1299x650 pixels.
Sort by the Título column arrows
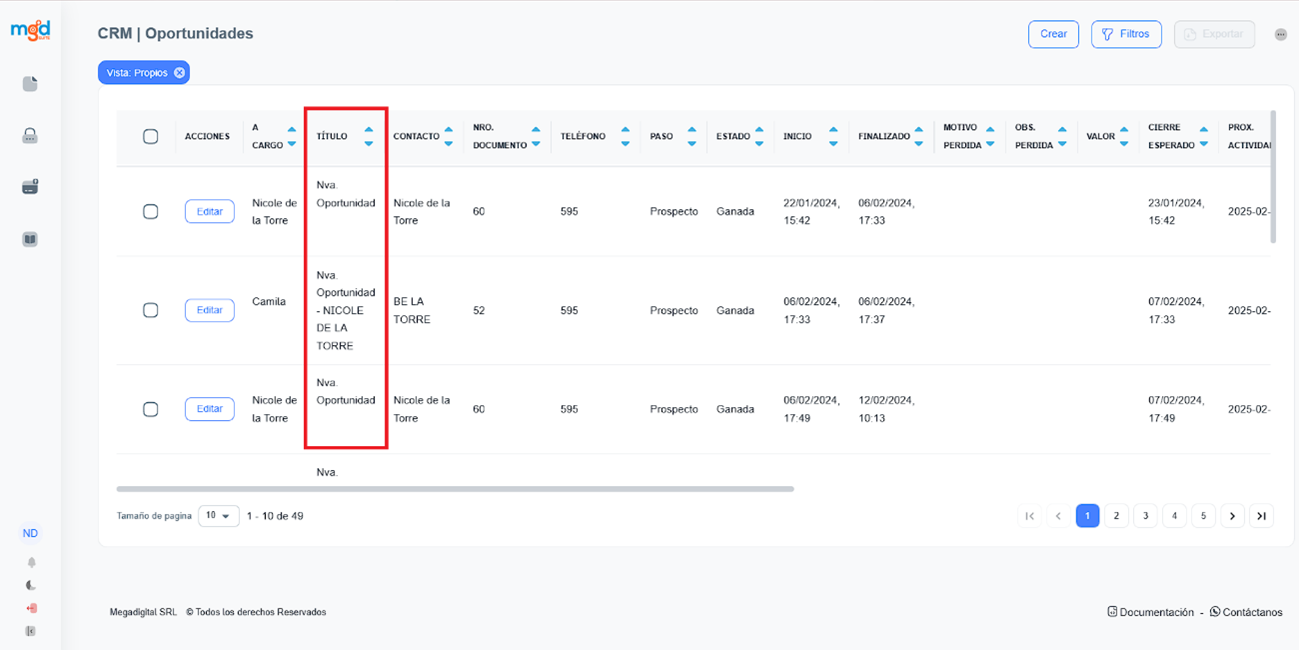pos(369,137)
